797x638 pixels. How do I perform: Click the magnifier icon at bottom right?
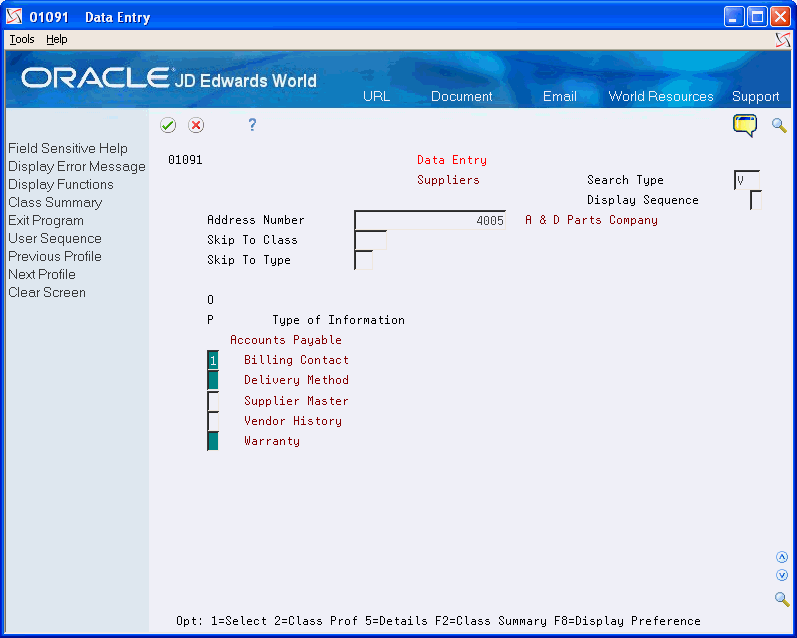click(782, 599)
